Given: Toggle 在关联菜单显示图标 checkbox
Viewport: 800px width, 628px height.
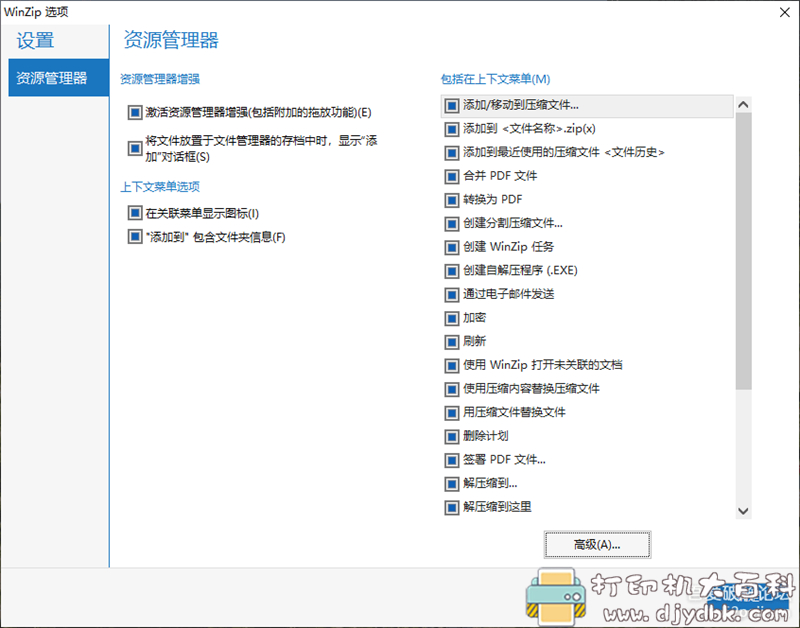Looking at the screenshot, I should click(135, 213).
